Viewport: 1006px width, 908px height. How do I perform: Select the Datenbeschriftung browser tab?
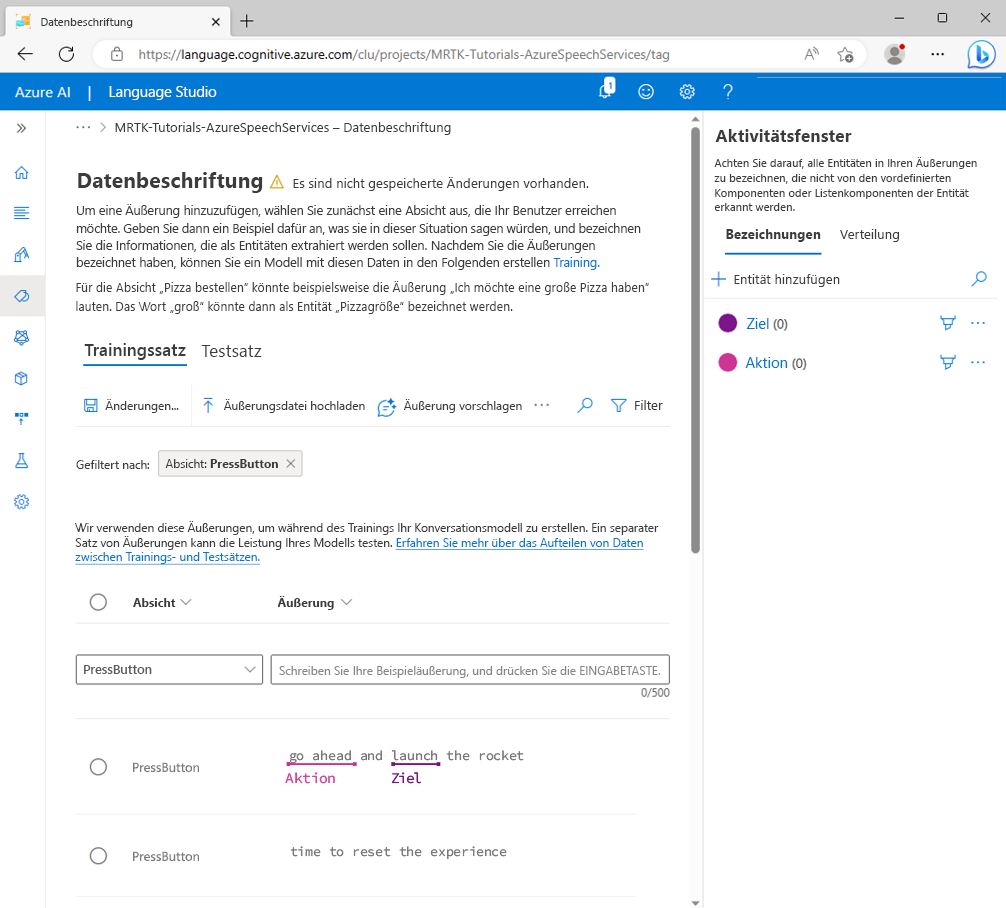coord(118,22)
